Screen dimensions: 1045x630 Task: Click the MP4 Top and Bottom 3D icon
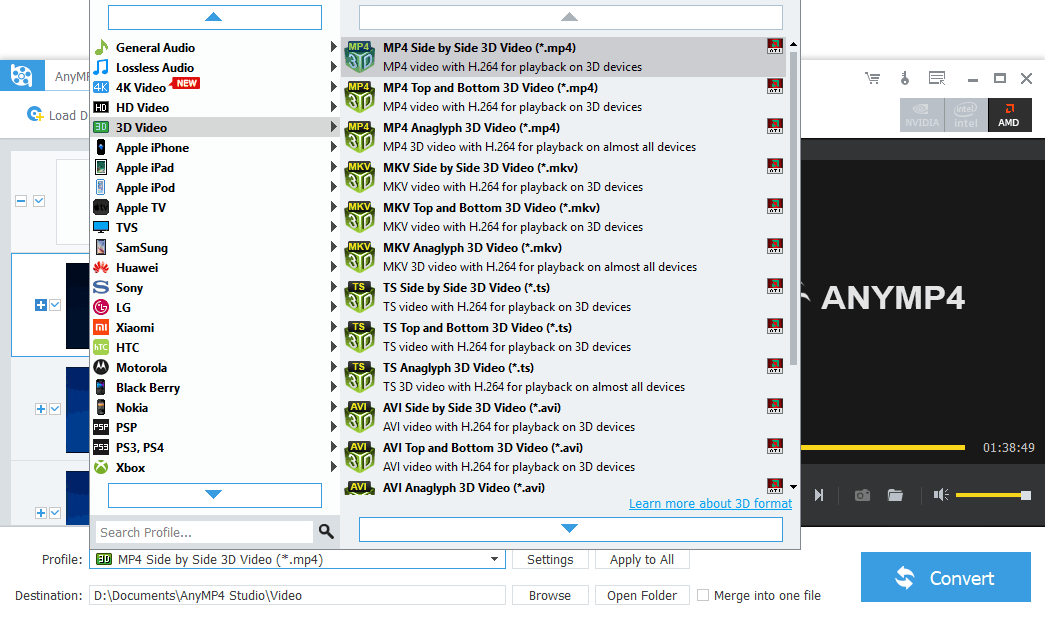[360, 97]
